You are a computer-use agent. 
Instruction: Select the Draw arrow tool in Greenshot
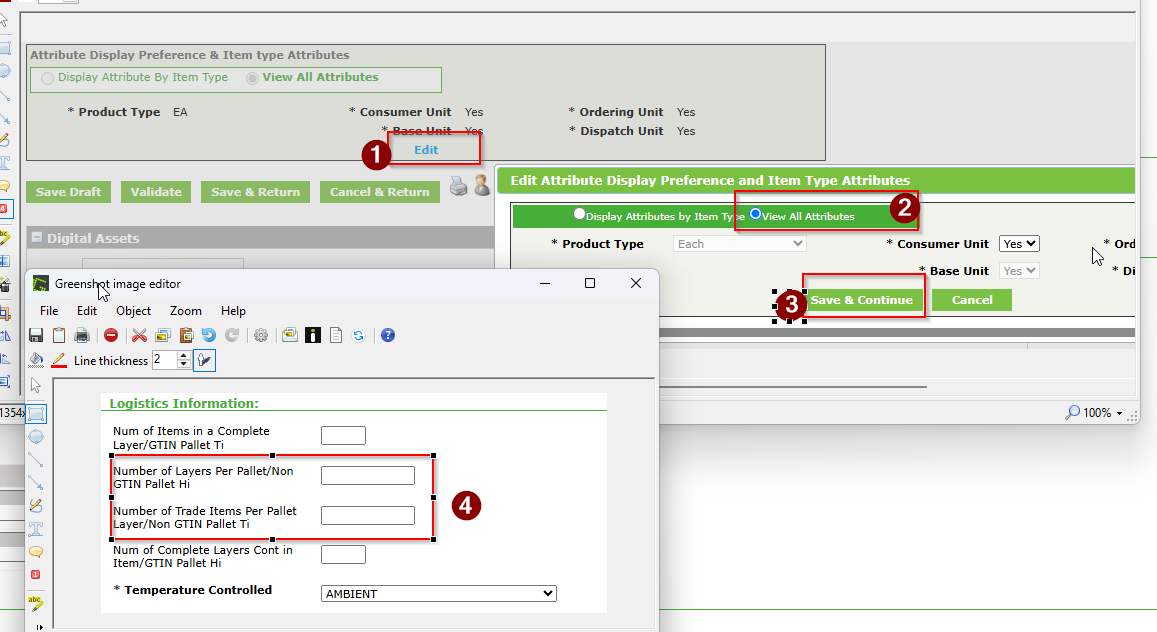coord(35,482)
